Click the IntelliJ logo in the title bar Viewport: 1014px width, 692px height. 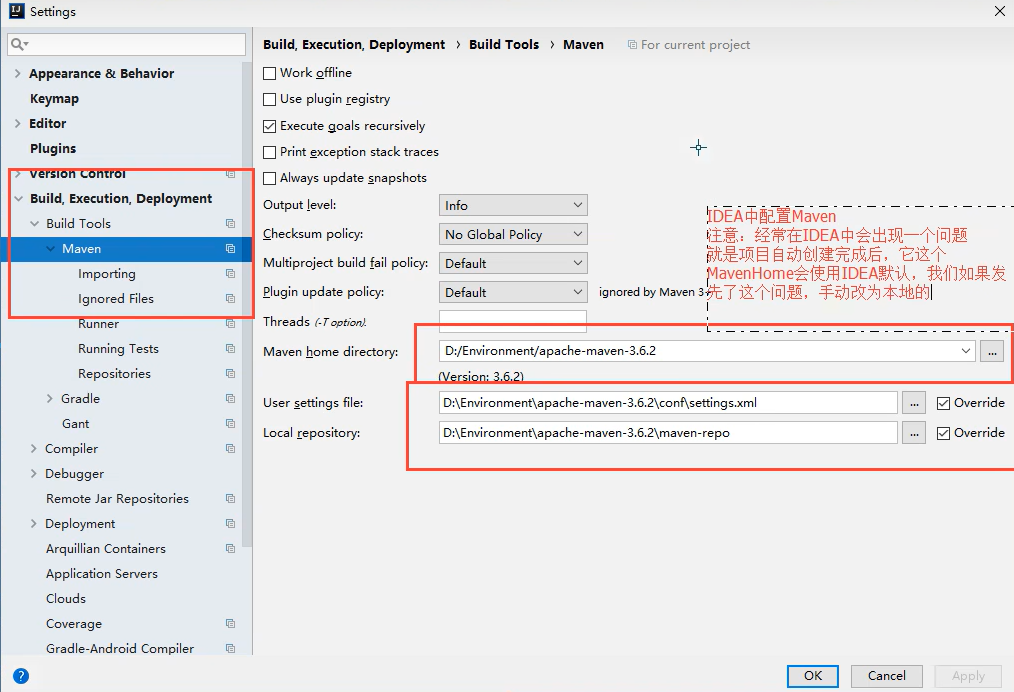point(16,11)
